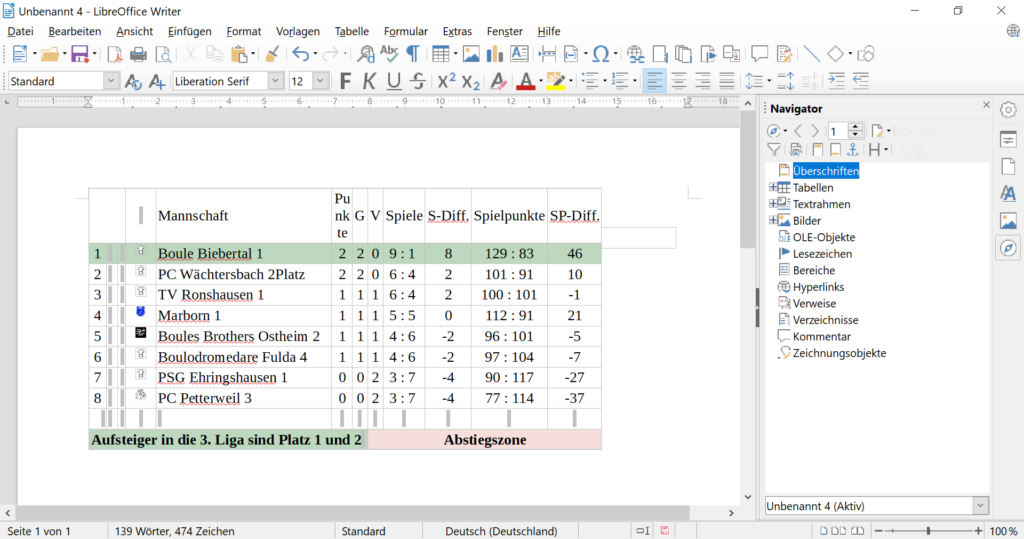This screenshot has height=539, width=1024.
Task: Click the Save document icon
Action: 80,54
